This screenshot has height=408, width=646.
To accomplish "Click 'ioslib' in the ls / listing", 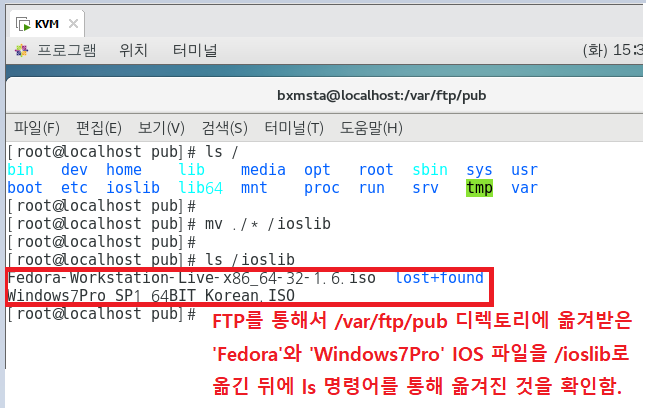I will (x=133, y=188).
